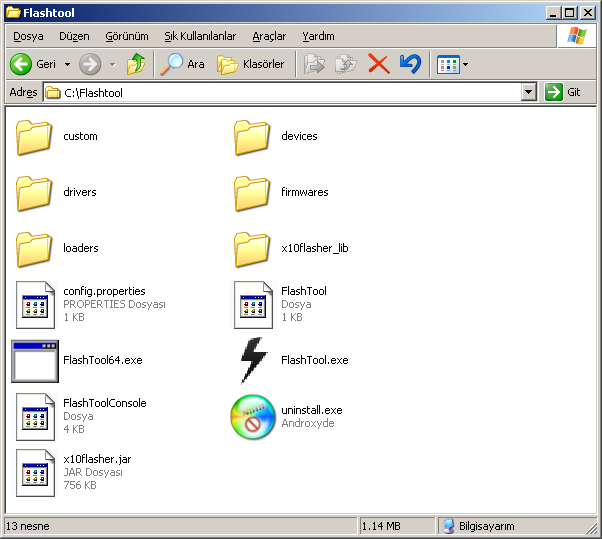Click the Flashtool title bar folder icon
The width and height of the screenshot is (602, 539).
pos(13,12)
